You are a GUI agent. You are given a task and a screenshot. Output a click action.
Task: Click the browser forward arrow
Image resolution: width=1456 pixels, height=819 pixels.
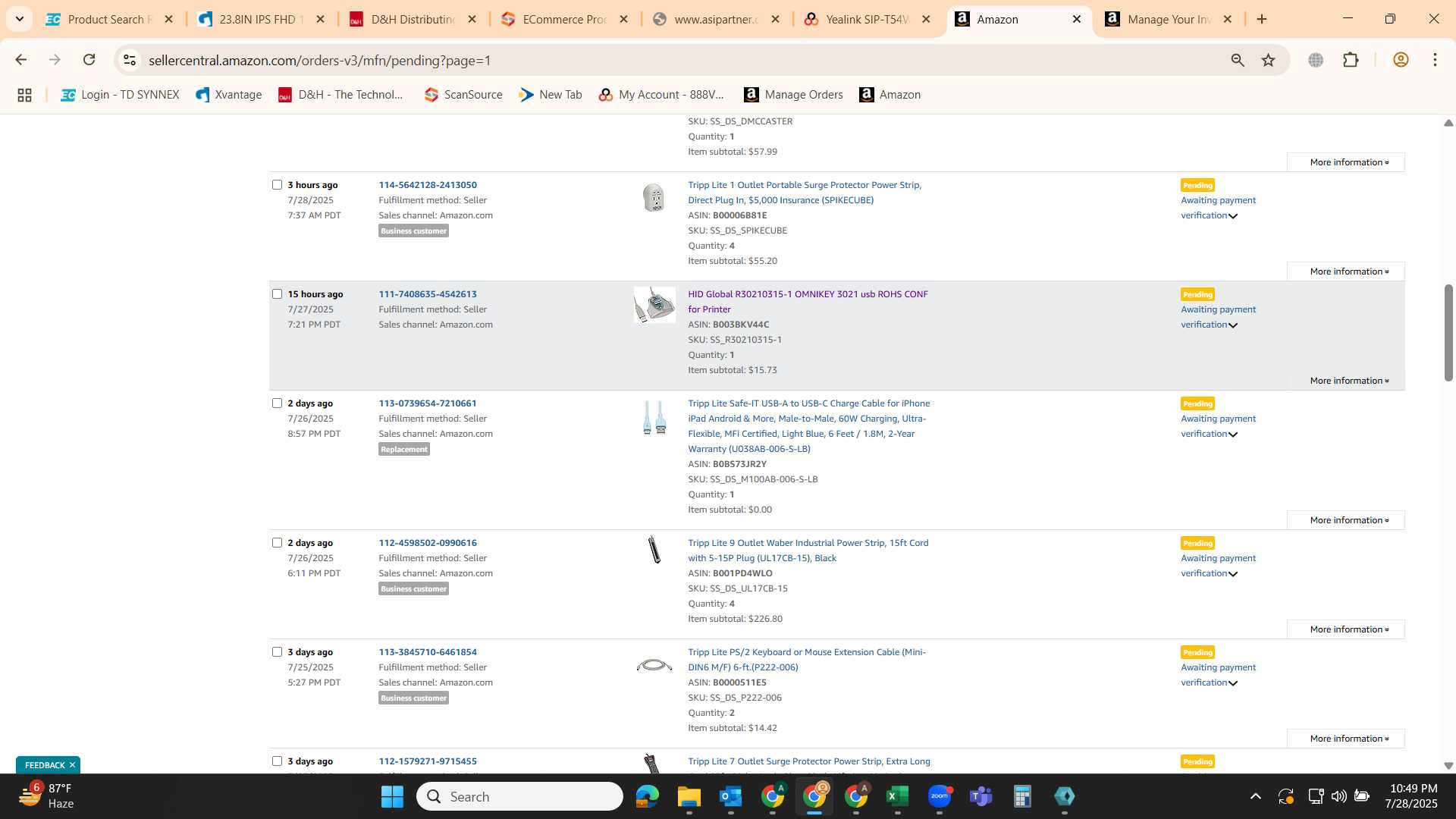(x=55, y=60)
